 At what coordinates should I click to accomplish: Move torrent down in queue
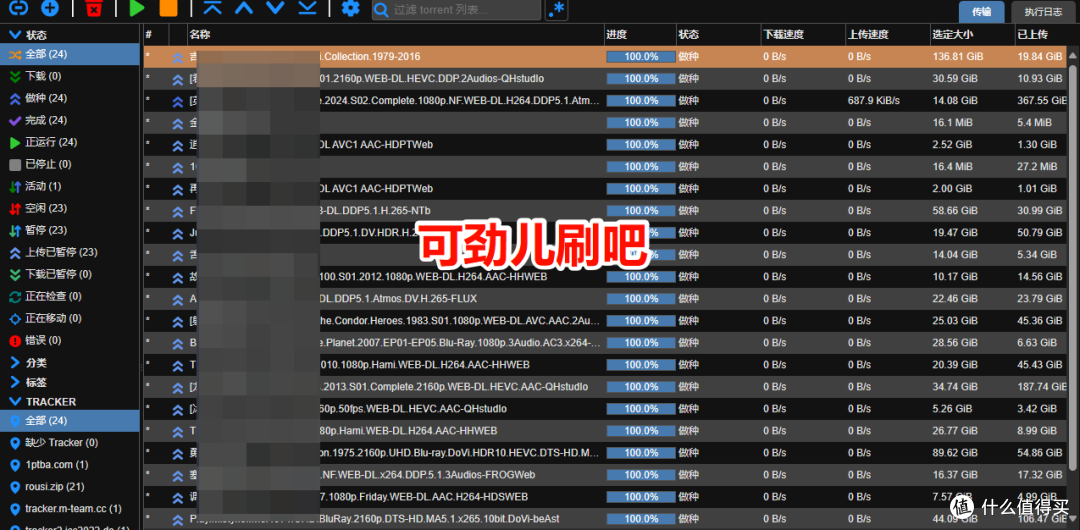(276, 8)
